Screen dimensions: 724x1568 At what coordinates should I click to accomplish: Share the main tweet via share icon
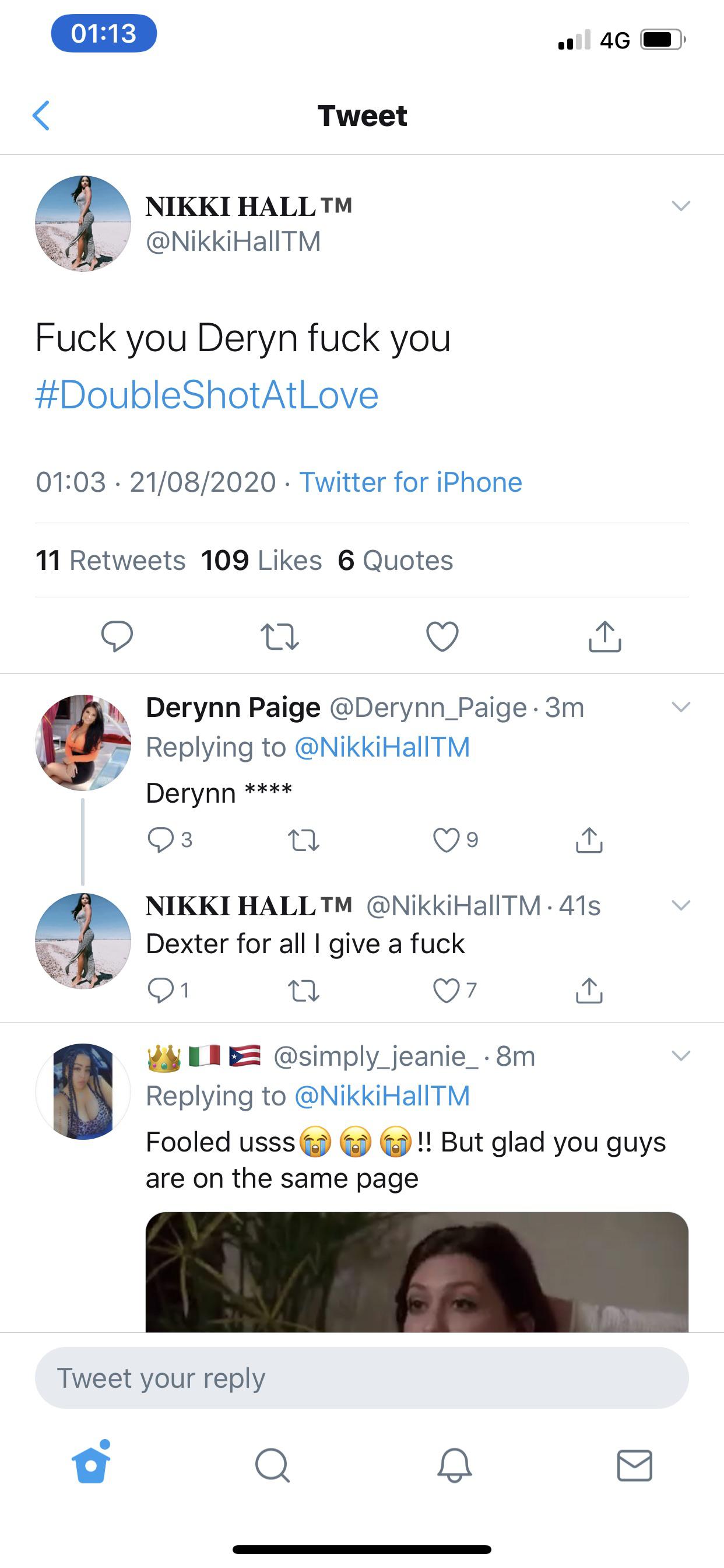(604, 636)
